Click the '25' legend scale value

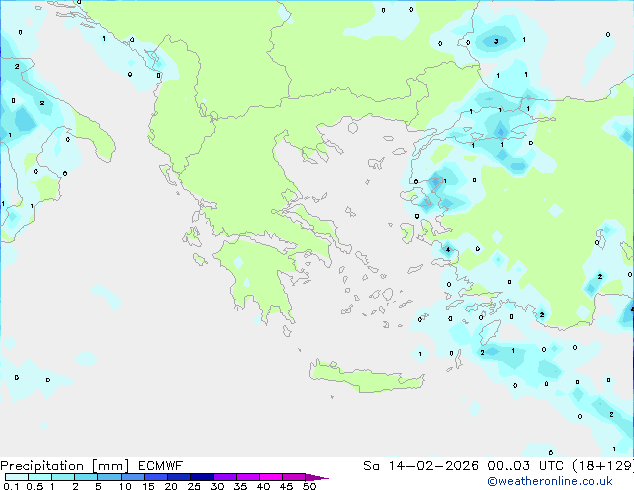(194, 486)
